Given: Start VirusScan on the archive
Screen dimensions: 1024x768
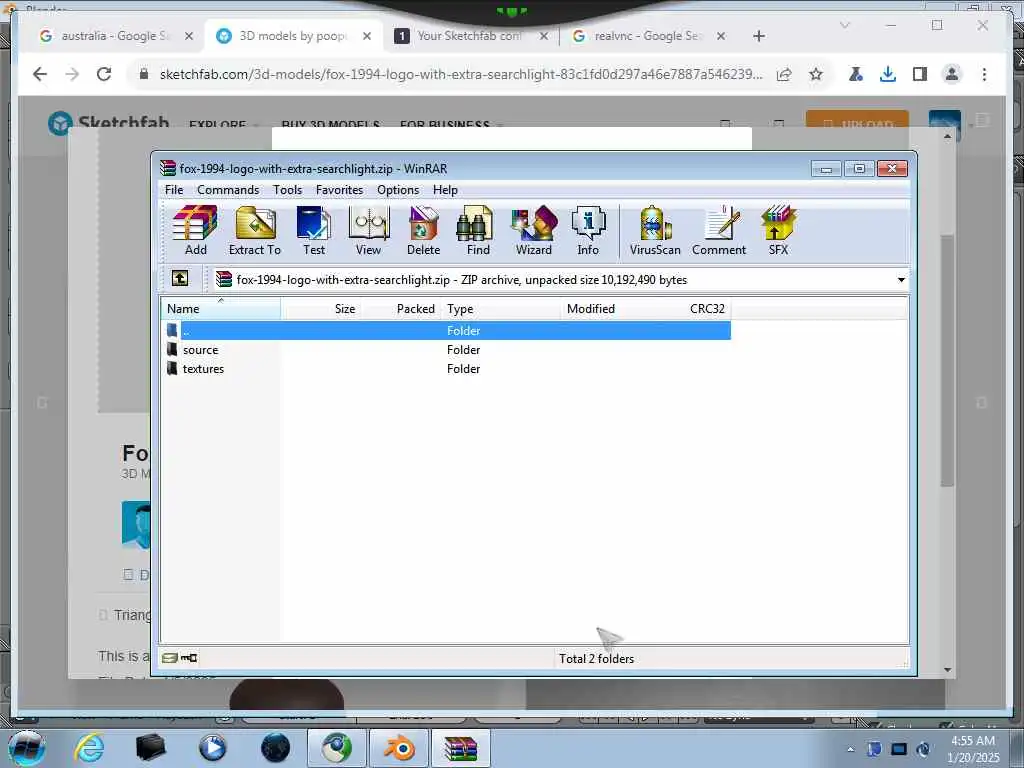Looking at the screenshot, I should click(x=655, y=231).
